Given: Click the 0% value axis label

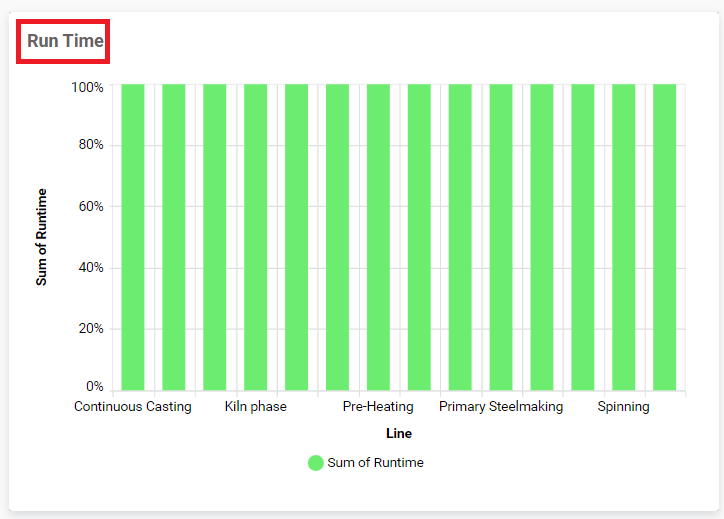Looking at the screenshot, I should (94, 387).
